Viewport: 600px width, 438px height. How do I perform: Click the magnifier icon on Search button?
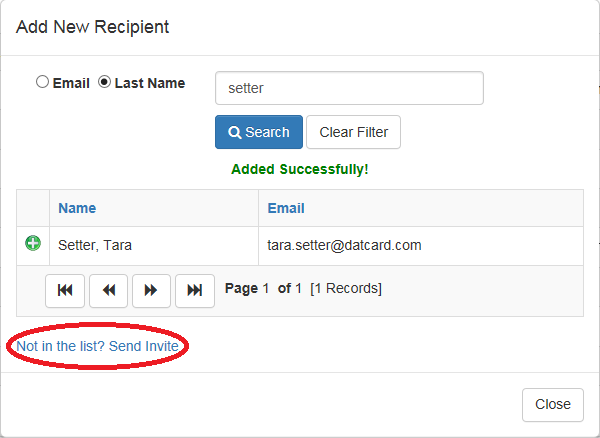235,132
